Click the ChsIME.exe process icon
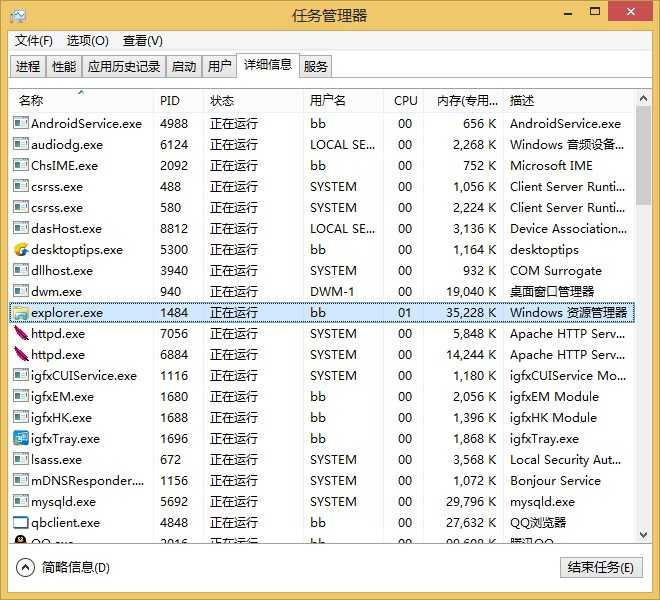Screen dimensions: 660x600 coord(21,165)
